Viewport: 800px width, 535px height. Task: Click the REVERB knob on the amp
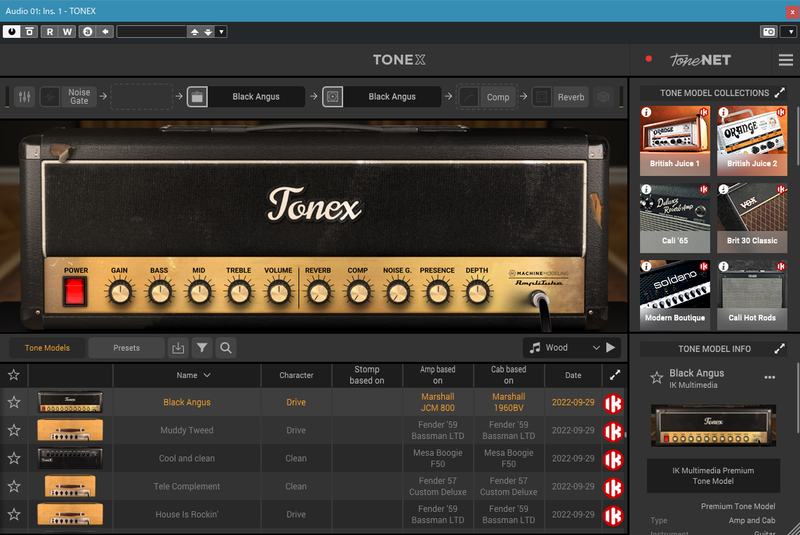click(319, 293)
